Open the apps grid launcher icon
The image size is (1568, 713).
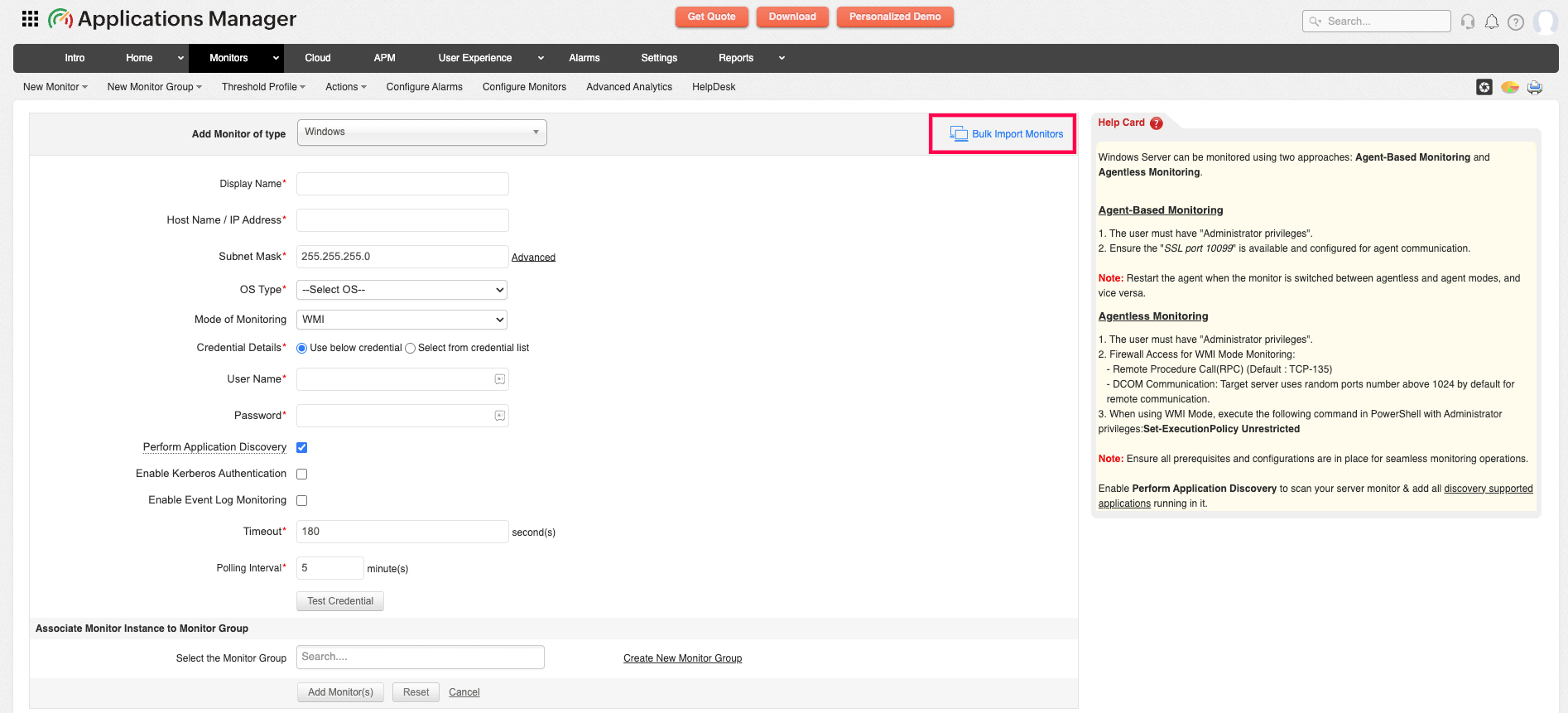tap(30, 18)
